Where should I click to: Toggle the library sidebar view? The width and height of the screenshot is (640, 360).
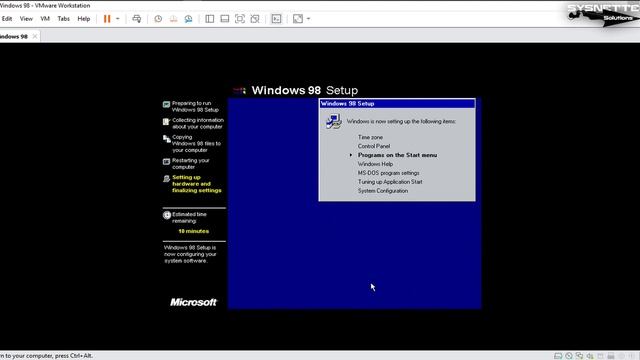point(210,19)
